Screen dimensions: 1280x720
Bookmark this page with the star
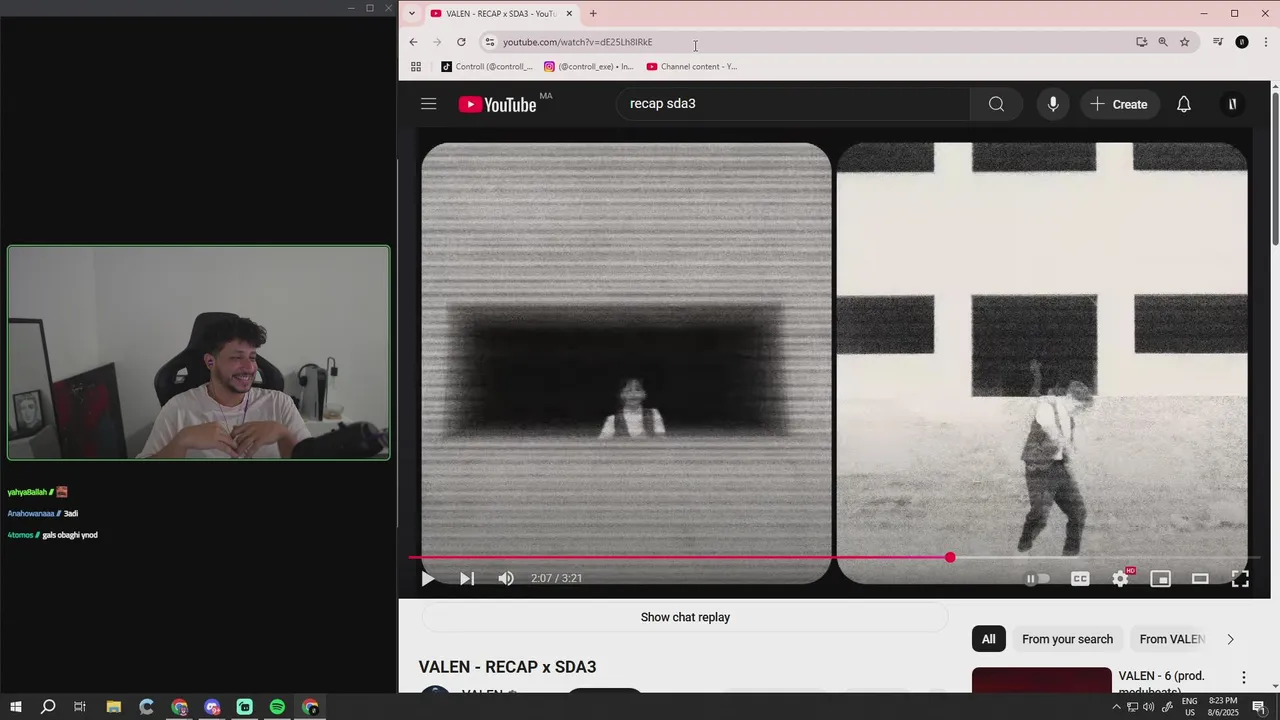click(x=1185, y=42)
